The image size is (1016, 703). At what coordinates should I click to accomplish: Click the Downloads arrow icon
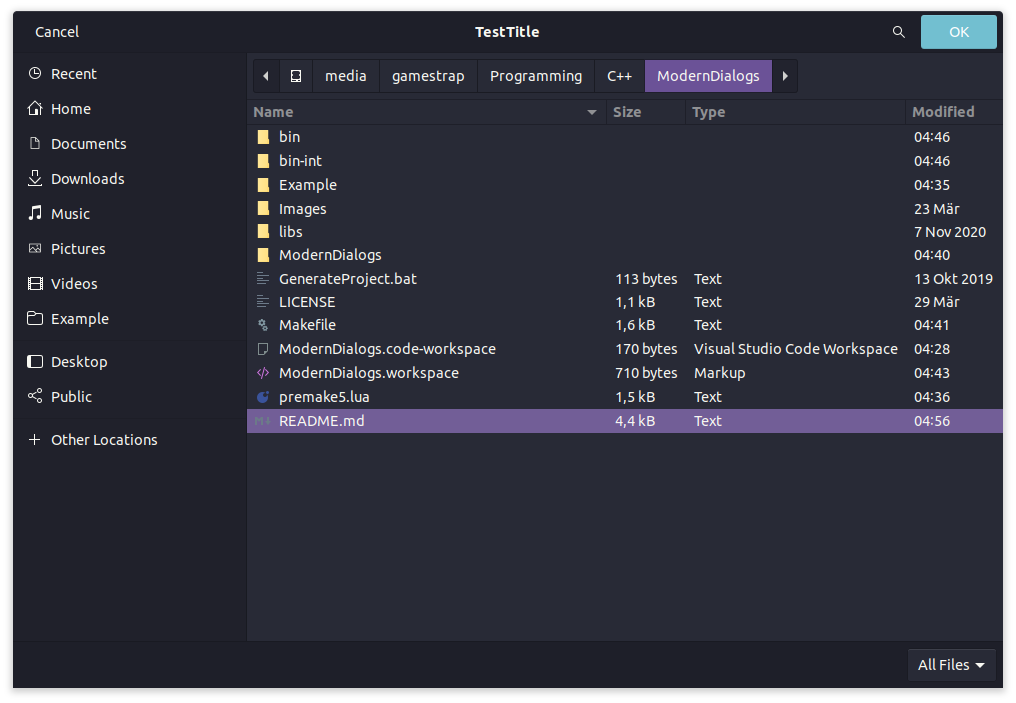coord(35,178)
